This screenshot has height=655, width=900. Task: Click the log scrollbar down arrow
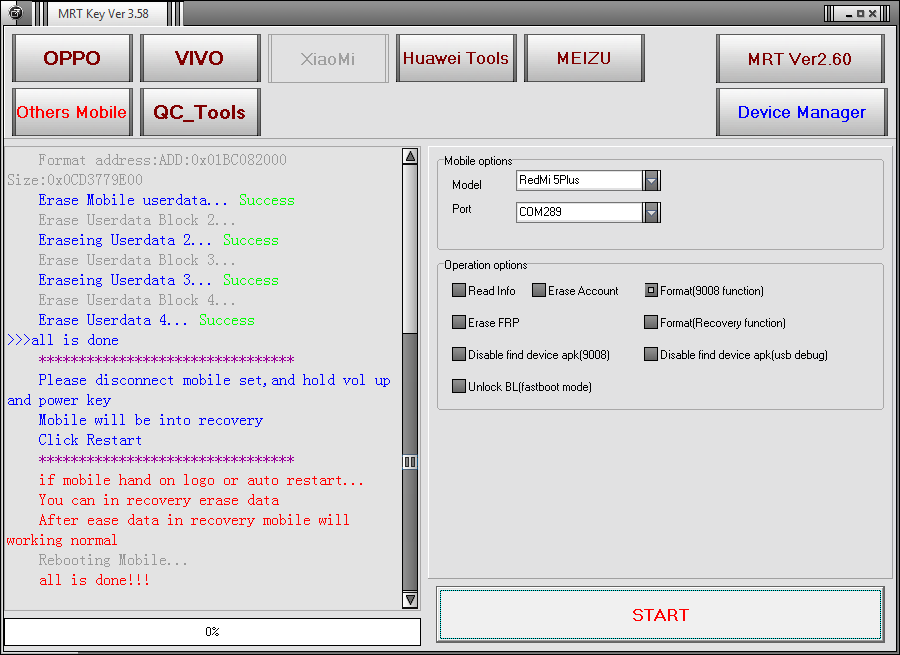[410, 599]
